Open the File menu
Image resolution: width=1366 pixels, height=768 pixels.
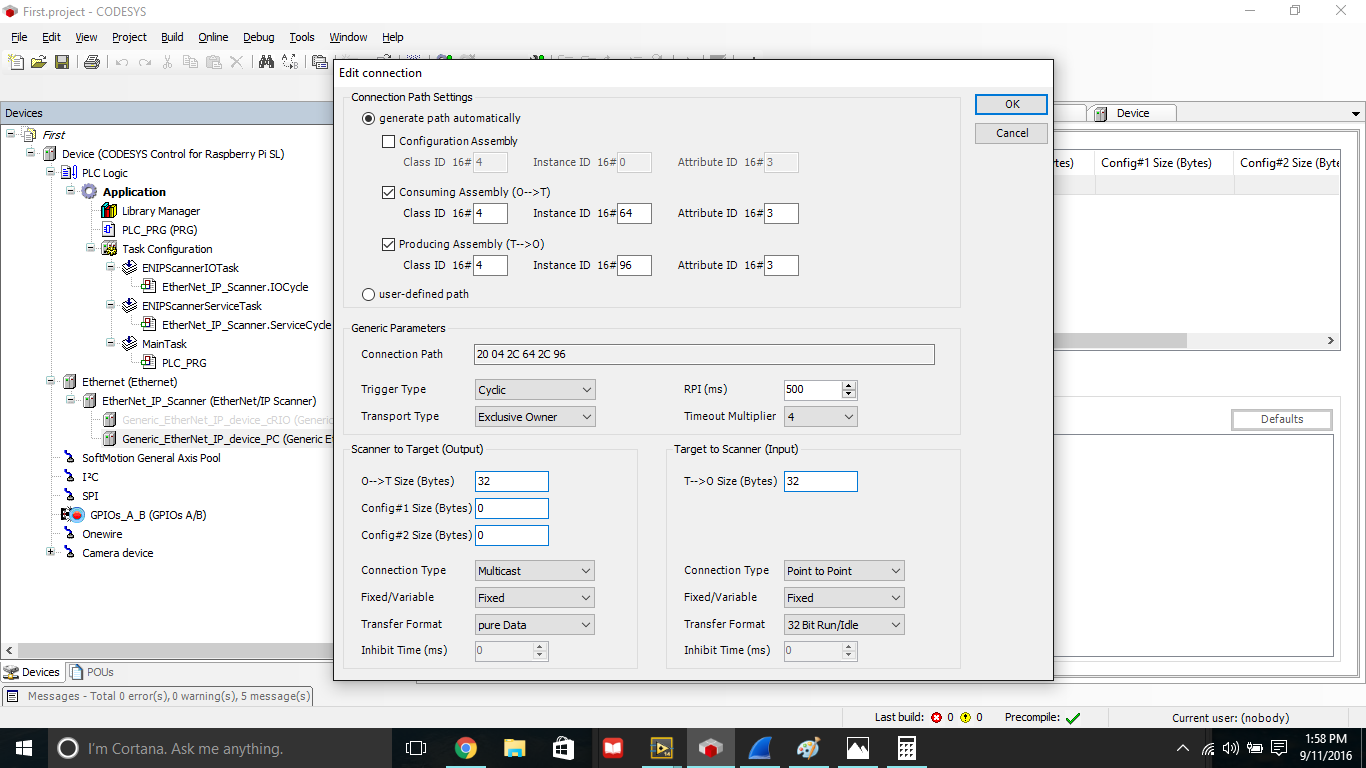[x=19, y=37]
